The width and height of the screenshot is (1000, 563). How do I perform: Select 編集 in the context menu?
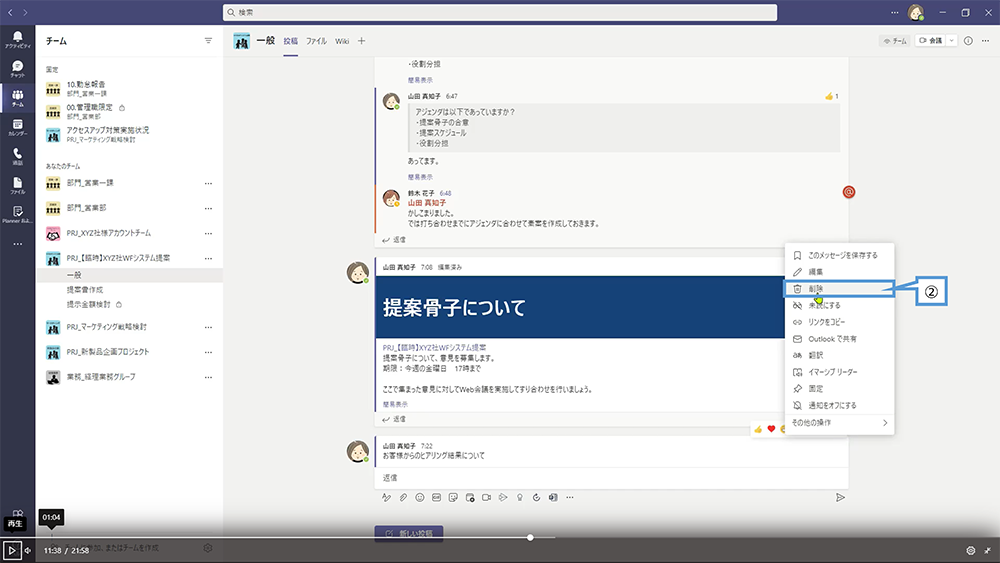coord(839,272)
